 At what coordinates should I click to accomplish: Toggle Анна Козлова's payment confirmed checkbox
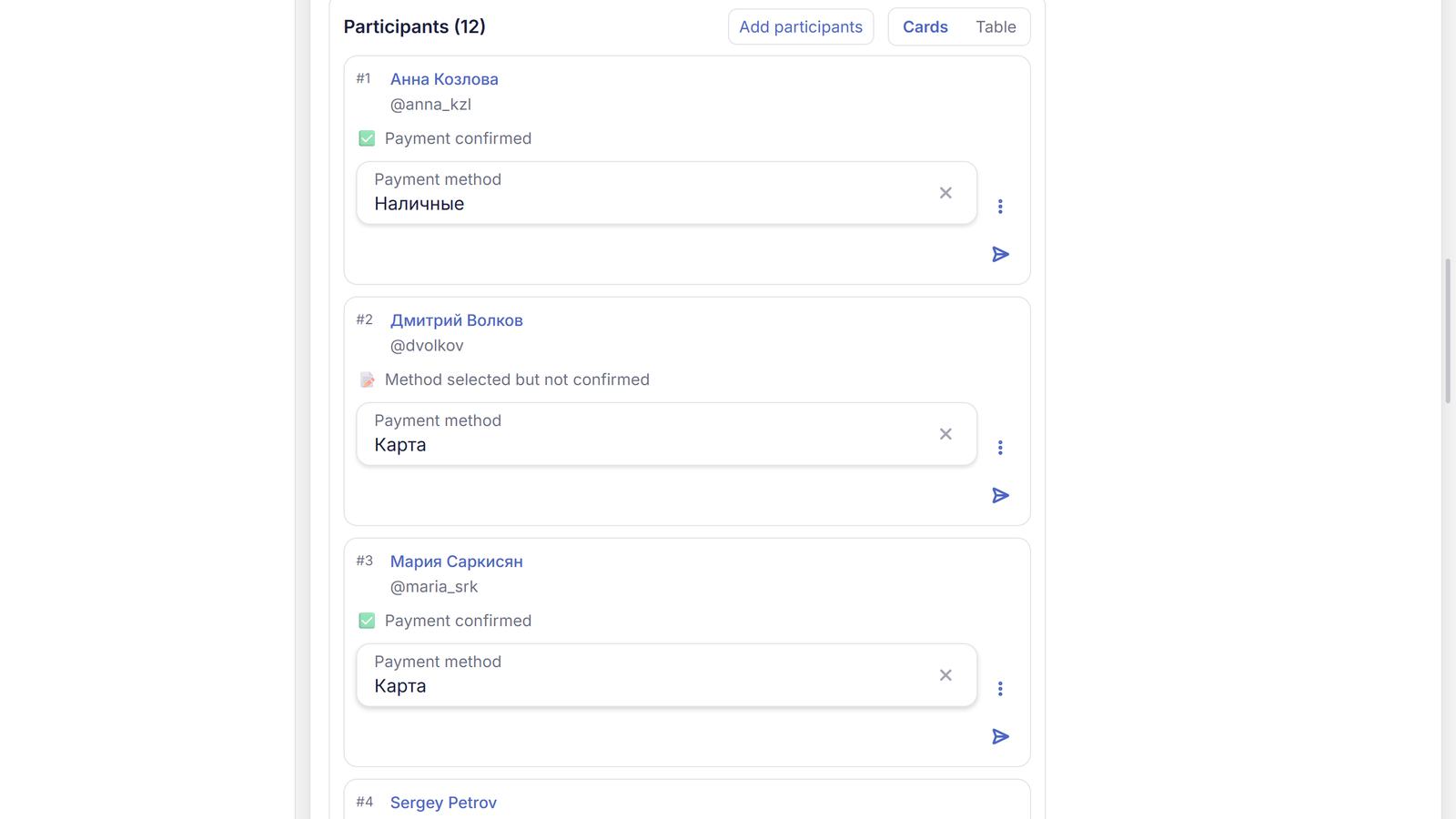367,138
